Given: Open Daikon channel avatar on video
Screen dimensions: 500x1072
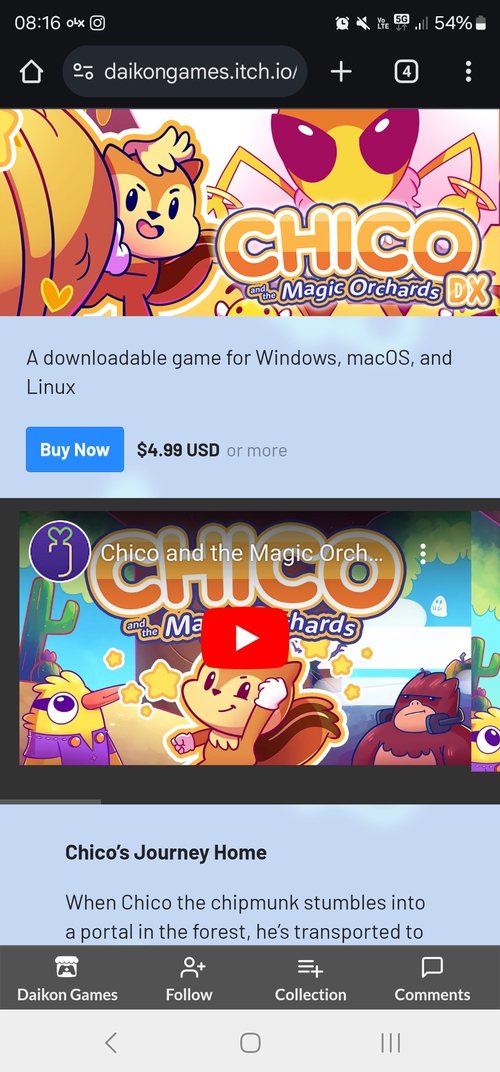Looking at the screenshot, I should tap(60, 552).
